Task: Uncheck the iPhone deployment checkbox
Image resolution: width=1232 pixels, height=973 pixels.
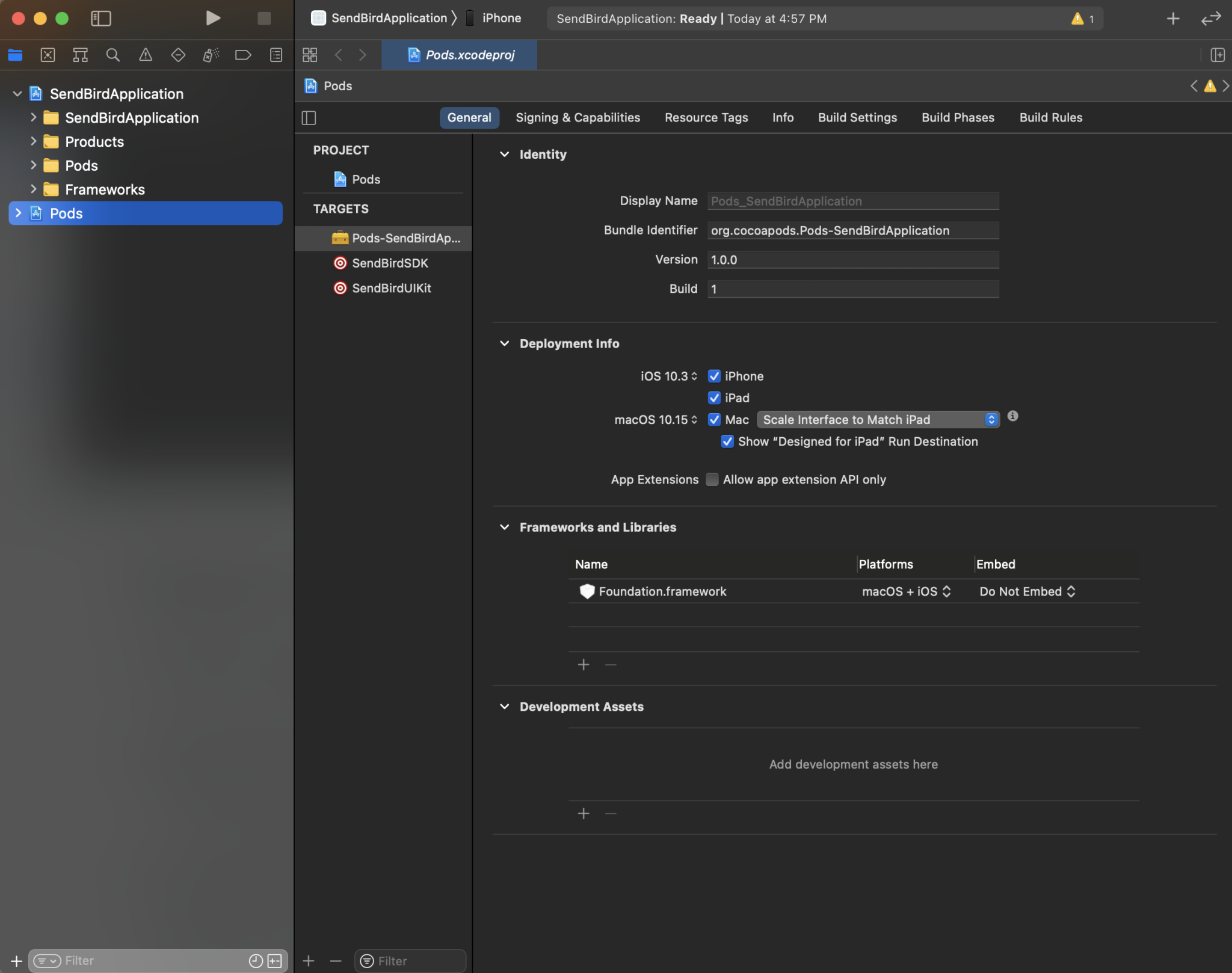Action: [714, 376]
